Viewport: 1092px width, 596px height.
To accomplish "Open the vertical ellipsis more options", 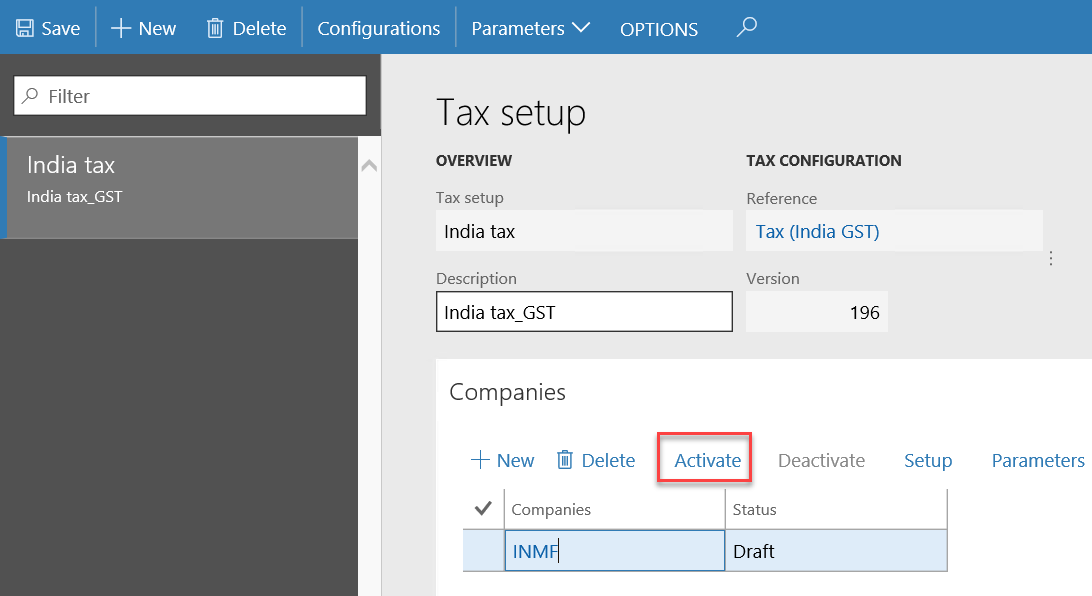I will pyautogui.click(x=1051, y=258).
